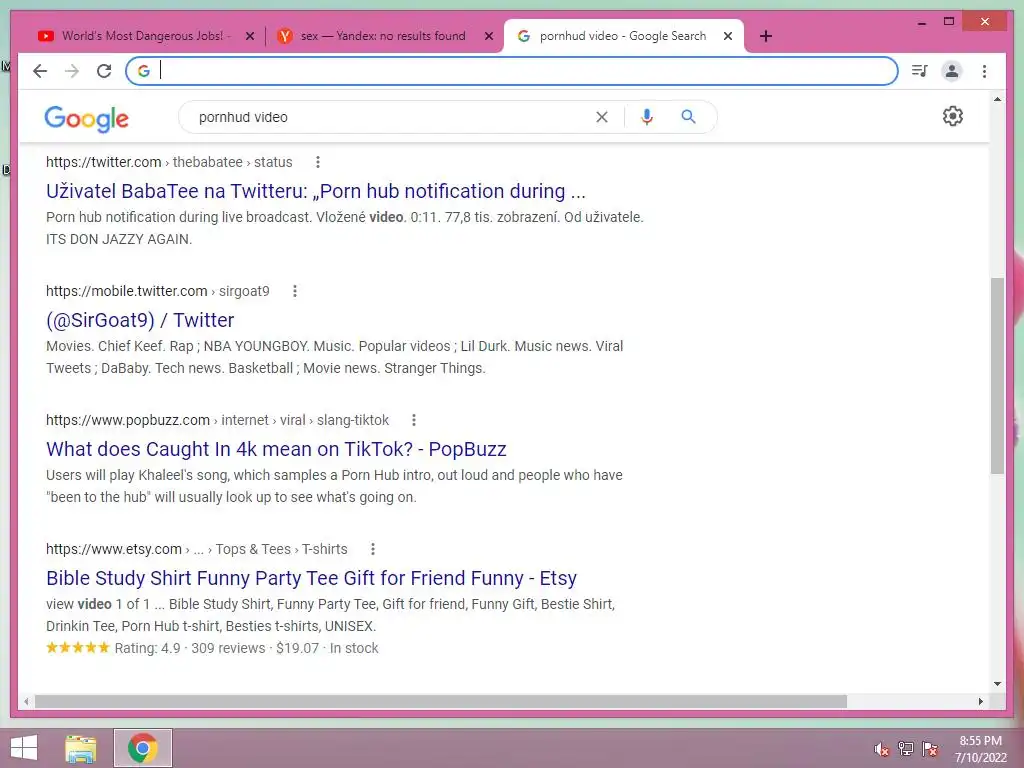
Task: Open the Bible Study Shirt Etsy result
Action: pyautogui.click(x=312, y=578)
